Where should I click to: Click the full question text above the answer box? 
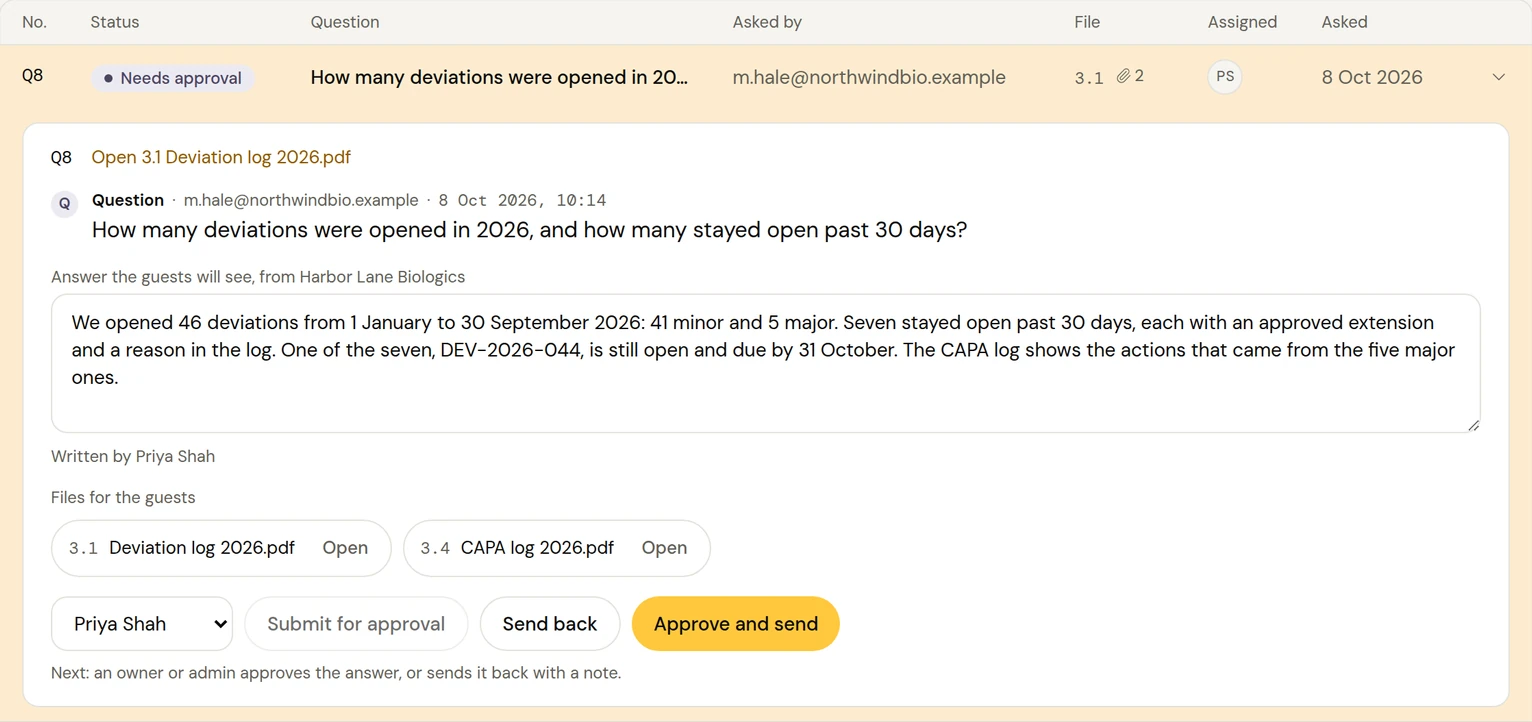pyautogui.click(x=529, y=229)
